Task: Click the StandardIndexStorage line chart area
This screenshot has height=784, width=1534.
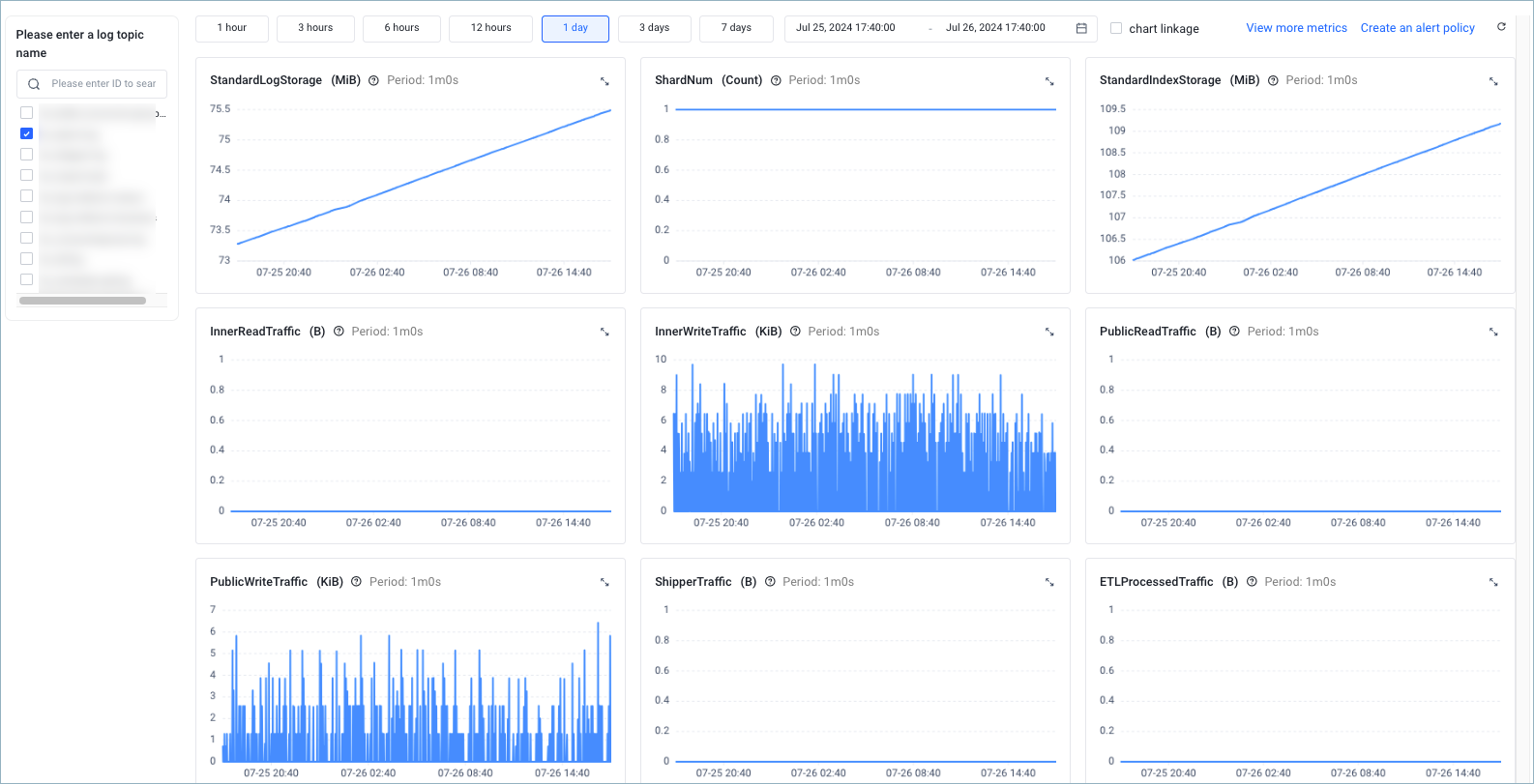Action: [1316, 185]
